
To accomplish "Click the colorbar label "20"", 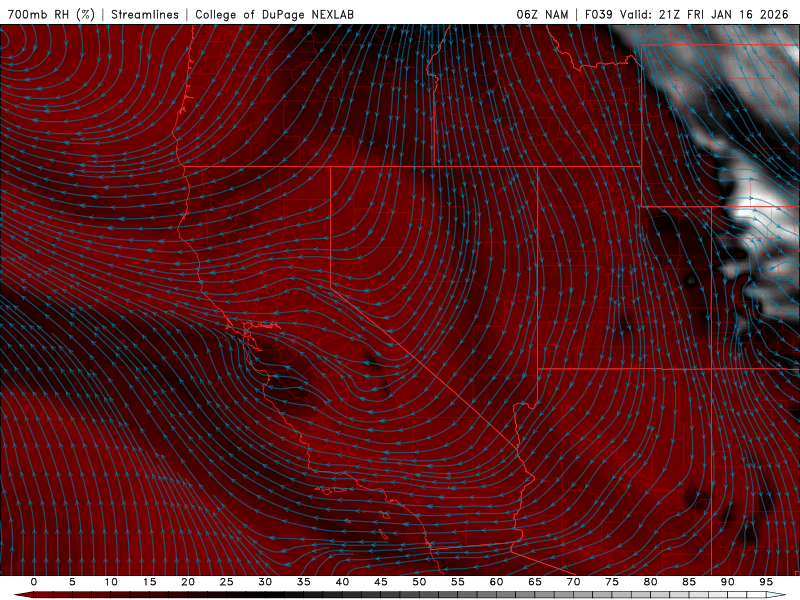I will click(x=188, y=582).
